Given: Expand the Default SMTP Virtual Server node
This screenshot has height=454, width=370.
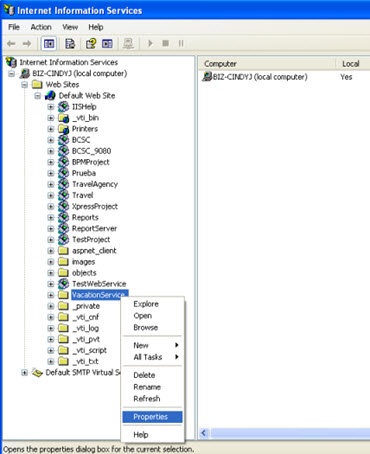Looking at the screenshot, I should pos(25,373).
